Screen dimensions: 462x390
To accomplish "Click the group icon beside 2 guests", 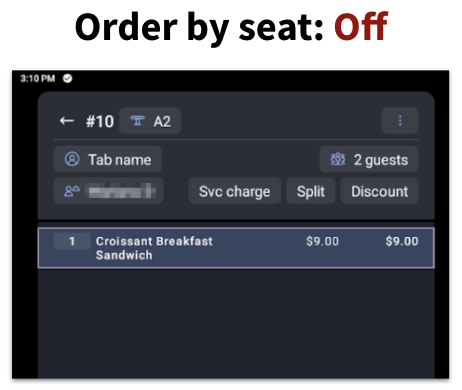I will click(x=338, y=159).
